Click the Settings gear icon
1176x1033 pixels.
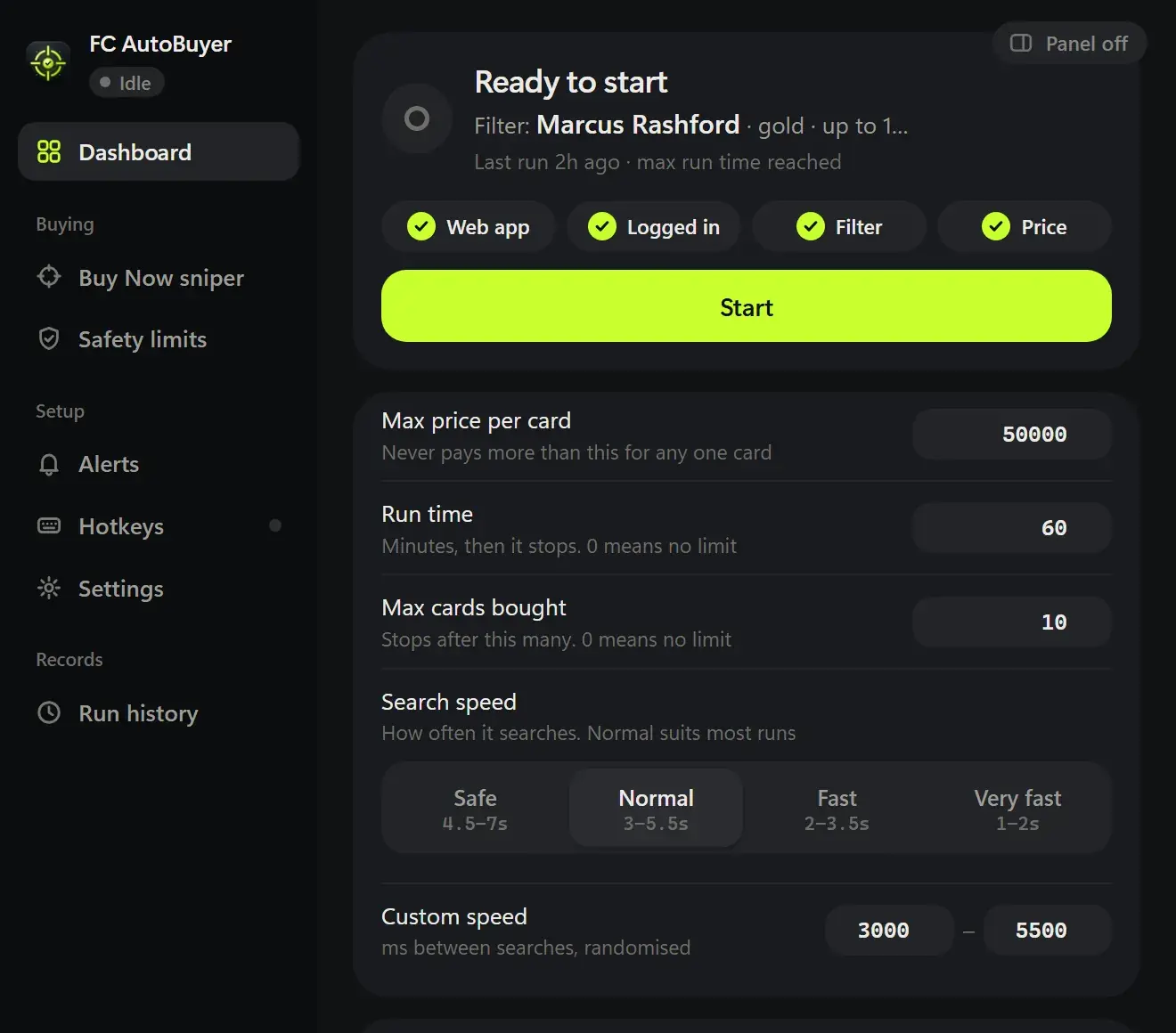click(49, 588)
